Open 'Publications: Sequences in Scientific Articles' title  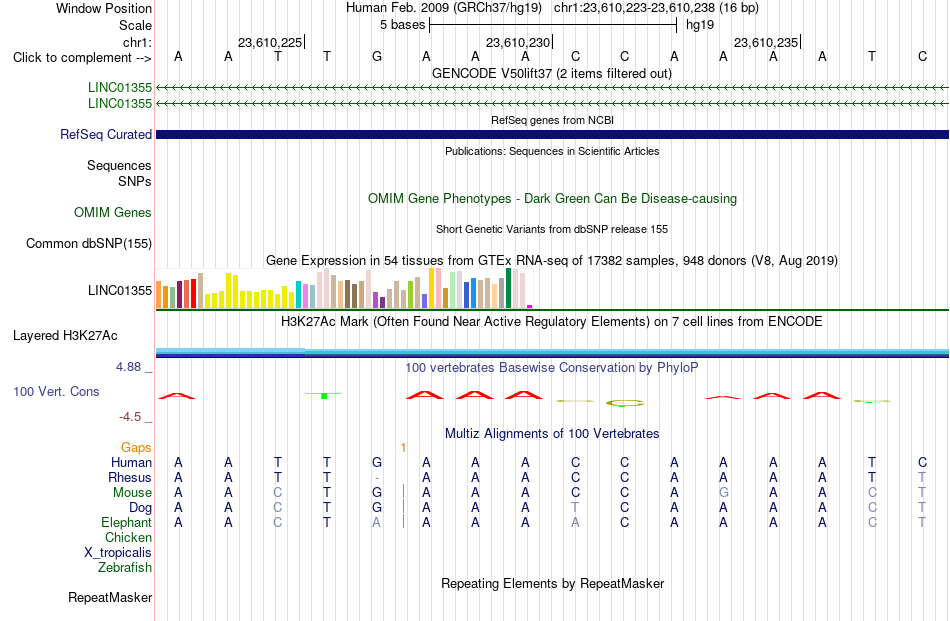(552, 151)
